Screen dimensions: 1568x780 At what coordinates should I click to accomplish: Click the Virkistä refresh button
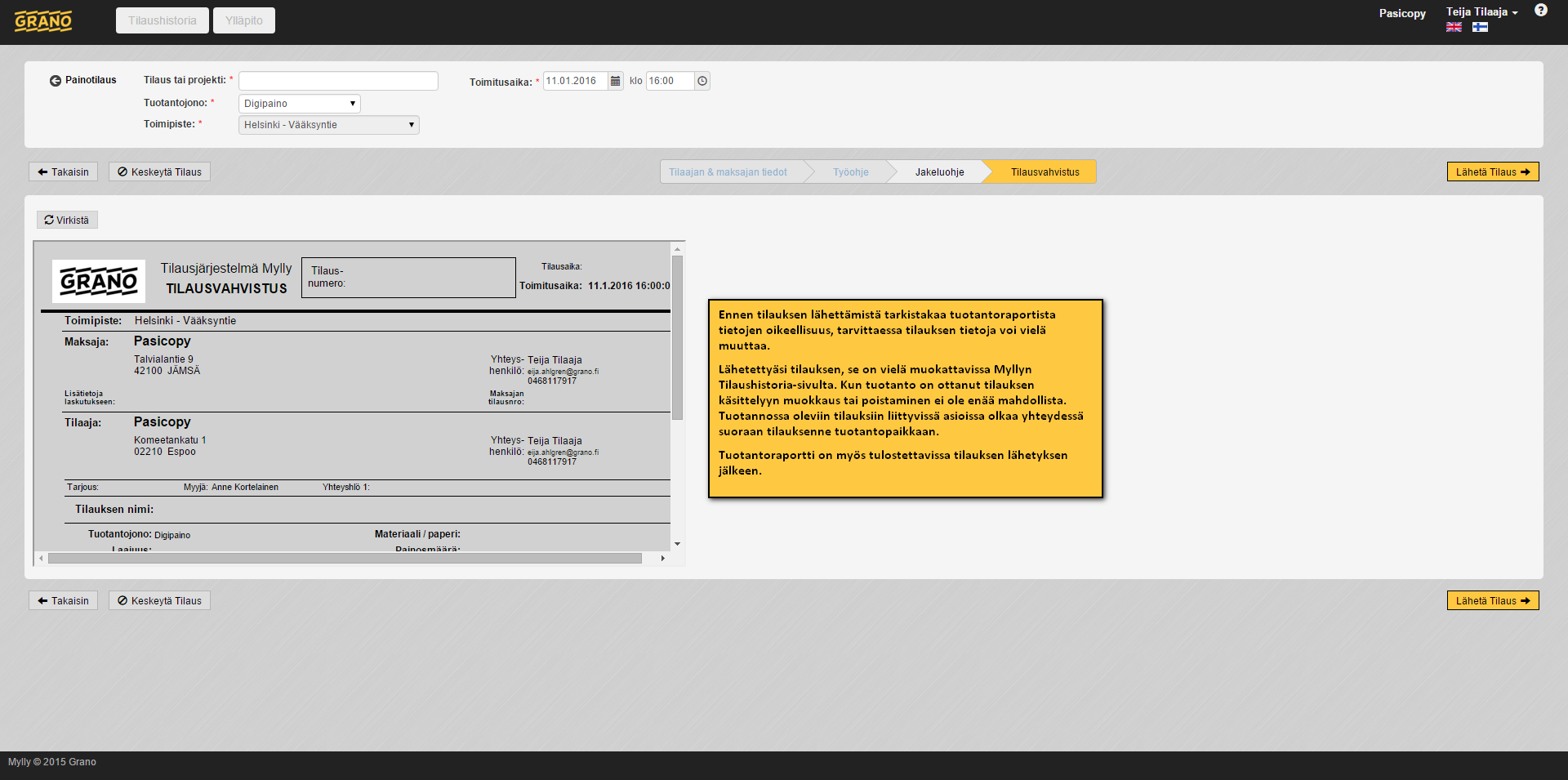point(67,220)
